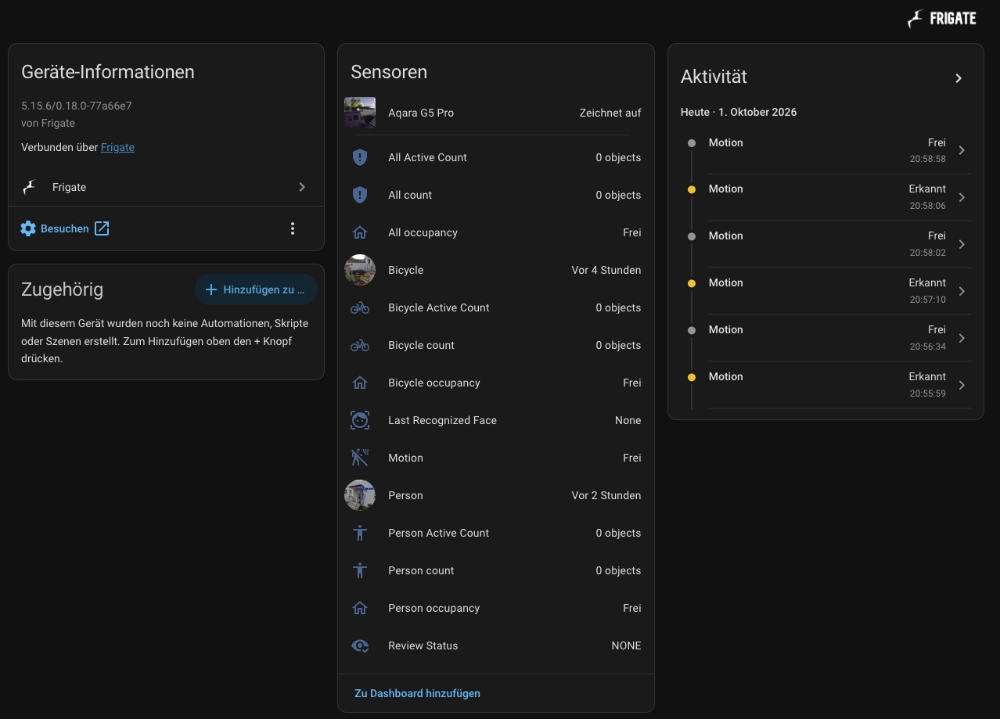Open Motion entry chevron at 20:58:06
This screenshot has width=1000, height=719.
(962, 198)
